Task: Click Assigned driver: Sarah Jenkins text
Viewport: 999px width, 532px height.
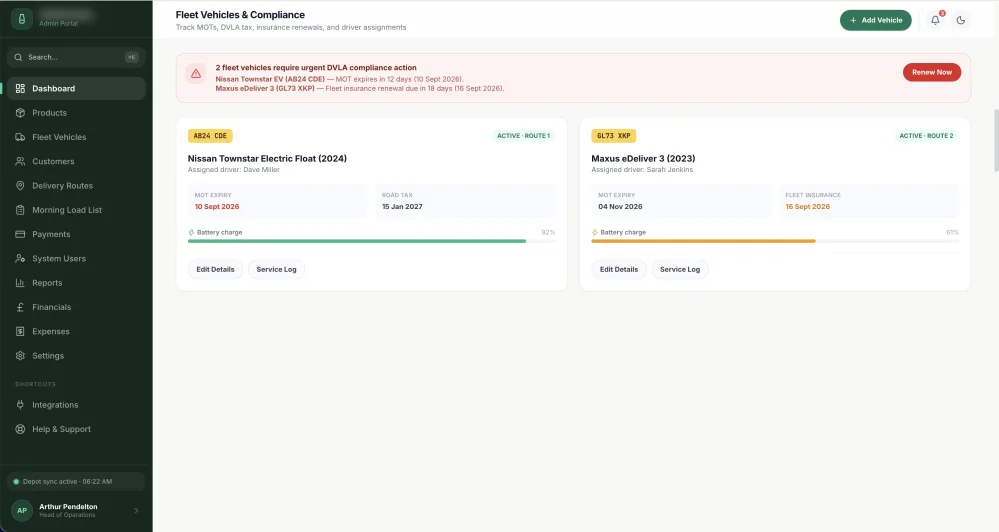Action: pyautogui.click(x=642, y=169)
